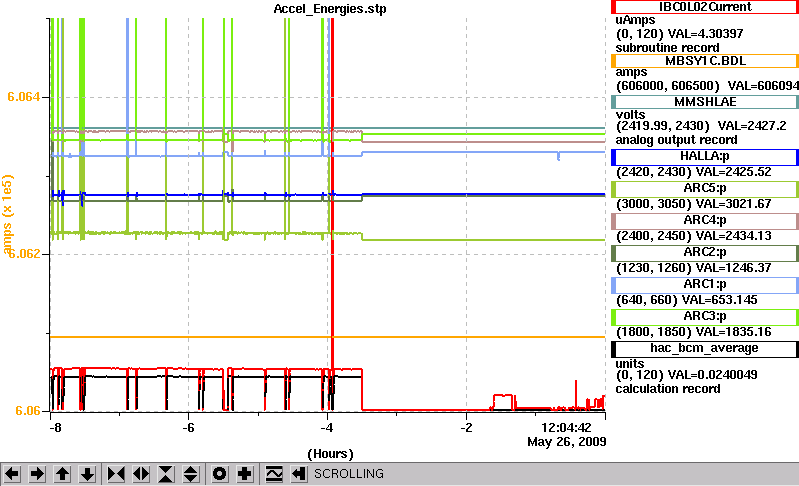
Task: Click the VAL=4.30397 reading for IBC0L02Current
Action: coord(705,34)
